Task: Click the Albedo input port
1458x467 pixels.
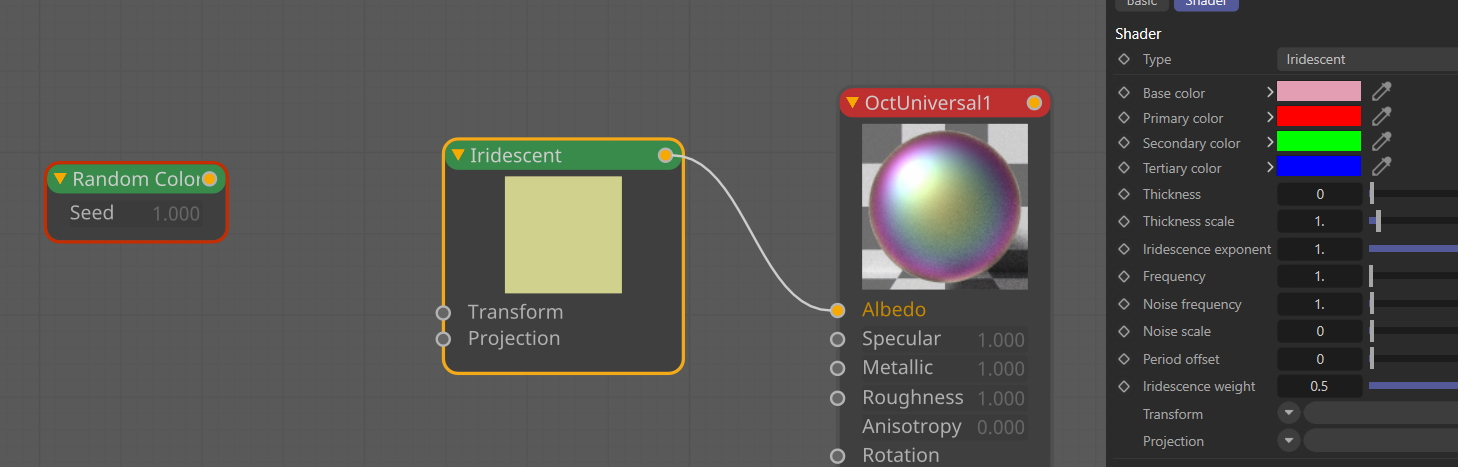Action: pos(837,310)
